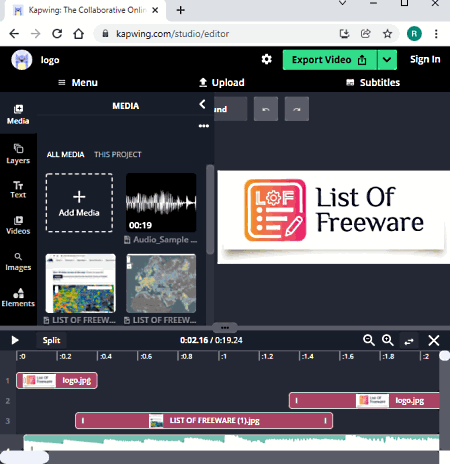The width and height of the screenshot is (450, 464).
Task: Click the audio waveform track
Action: coord(231,442)
